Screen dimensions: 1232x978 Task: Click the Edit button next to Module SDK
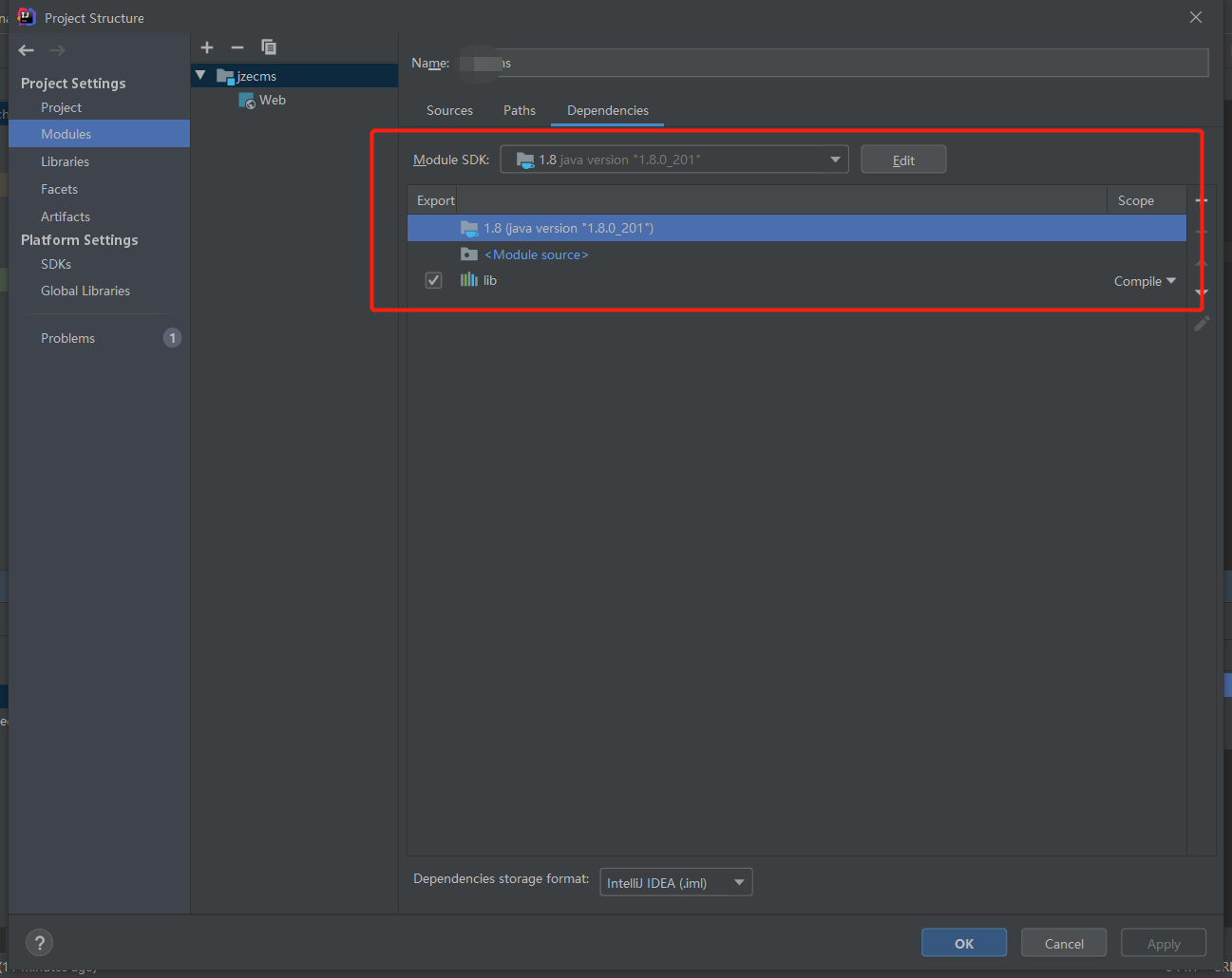[903, 160]
